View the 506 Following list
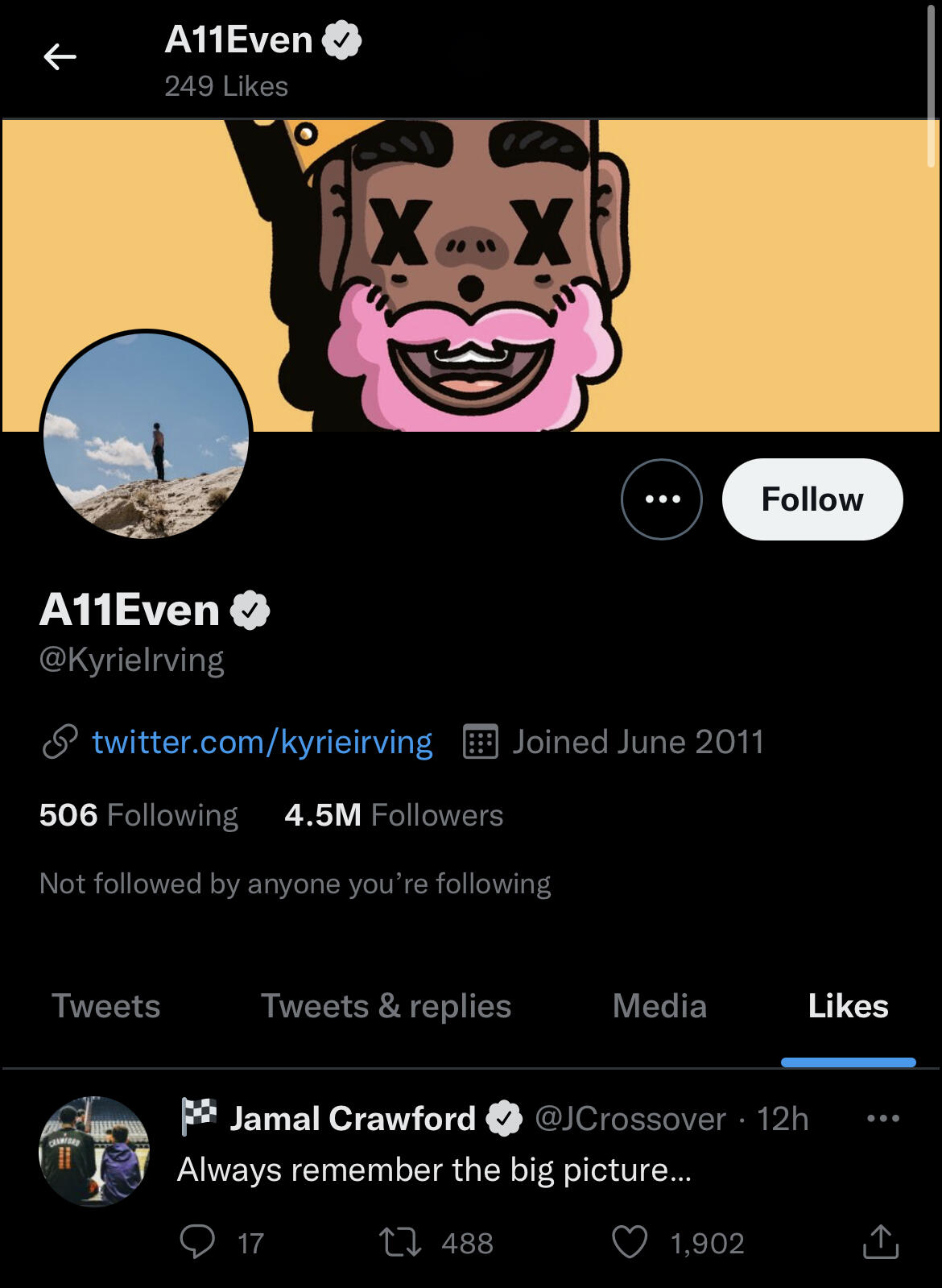Image resolution: width=942 pixels, height=1288 pixels. pos(138,815)
